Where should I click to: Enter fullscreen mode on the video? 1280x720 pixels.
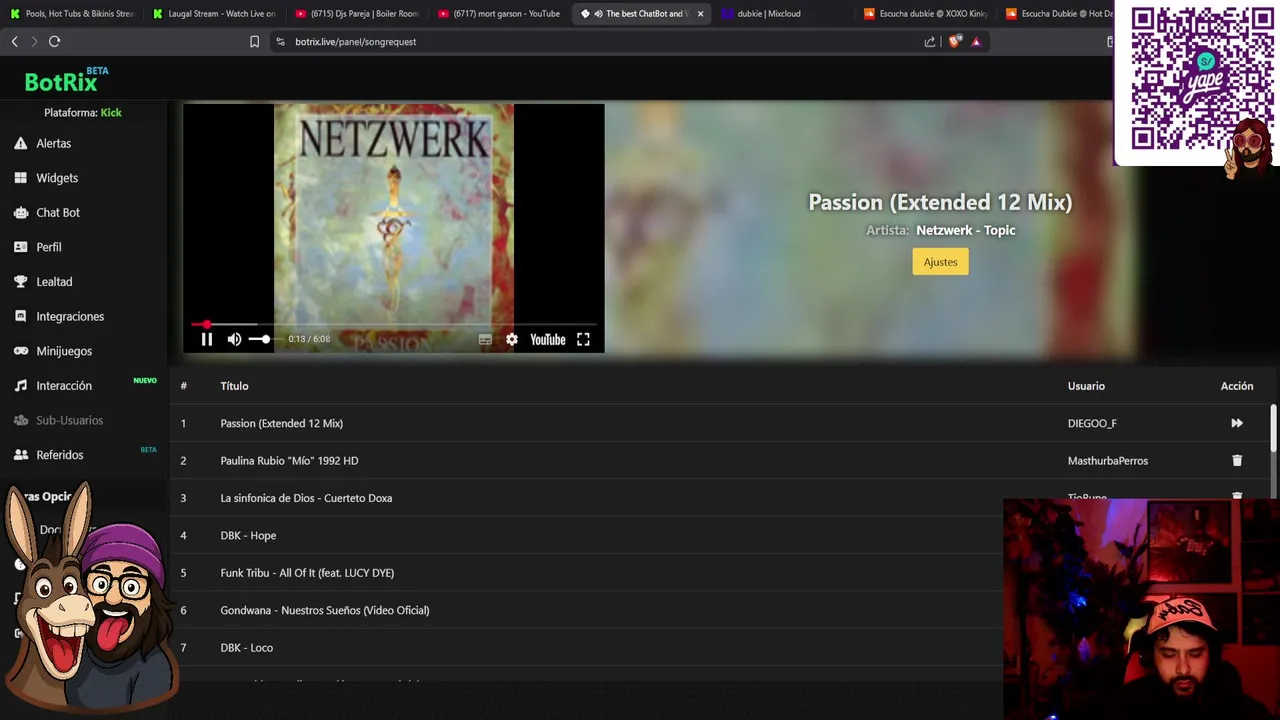583,340
